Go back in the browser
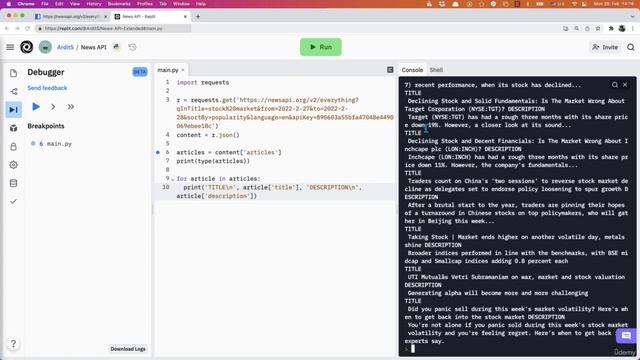This screenshot has height=360, width=640. 7,29
